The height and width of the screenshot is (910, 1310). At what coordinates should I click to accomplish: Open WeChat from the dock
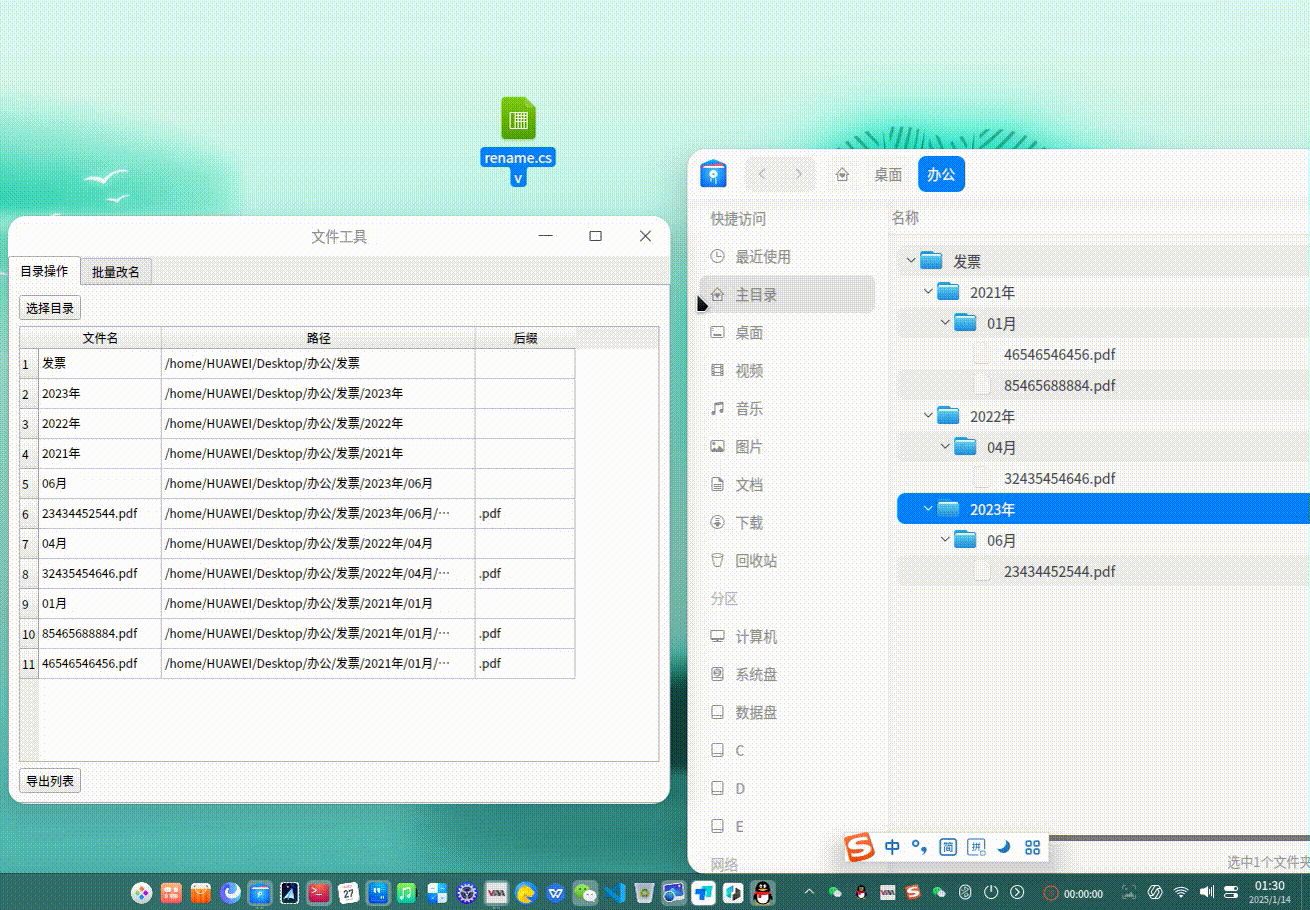[584, 892]
